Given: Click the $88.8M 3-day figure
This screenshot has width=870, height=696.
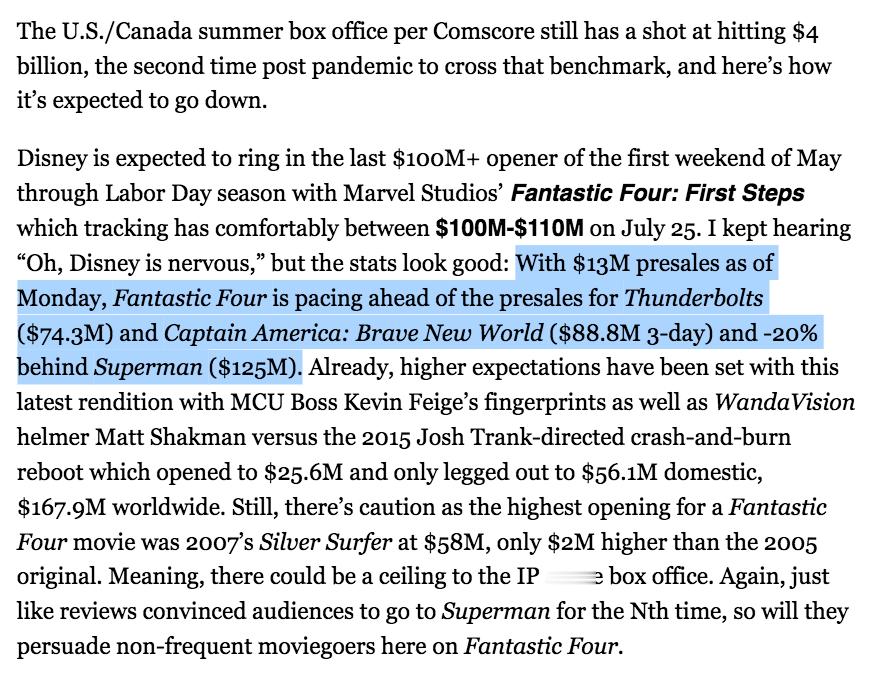Looking at the screenshot, I should pyautogui.click(x=633, y=333).
